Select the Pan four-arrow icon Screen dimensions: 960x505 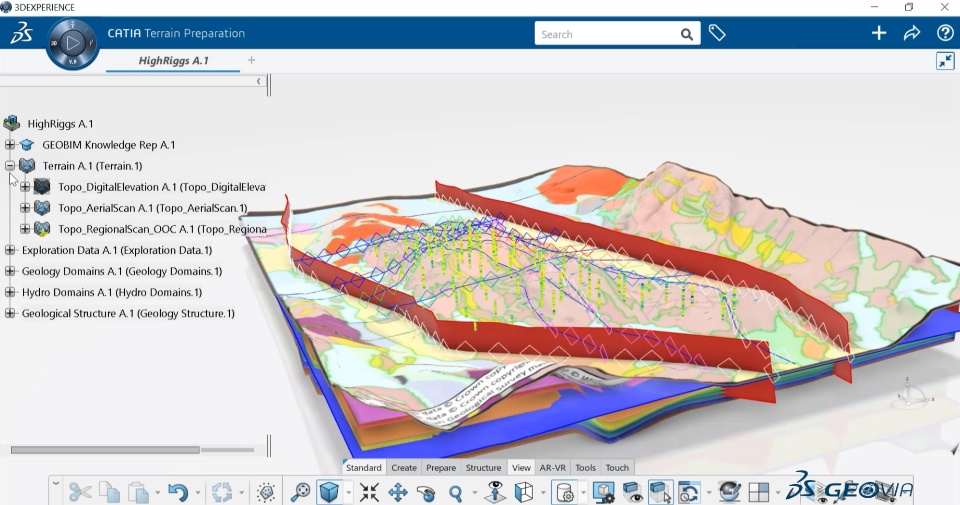[x=398, y=492]
